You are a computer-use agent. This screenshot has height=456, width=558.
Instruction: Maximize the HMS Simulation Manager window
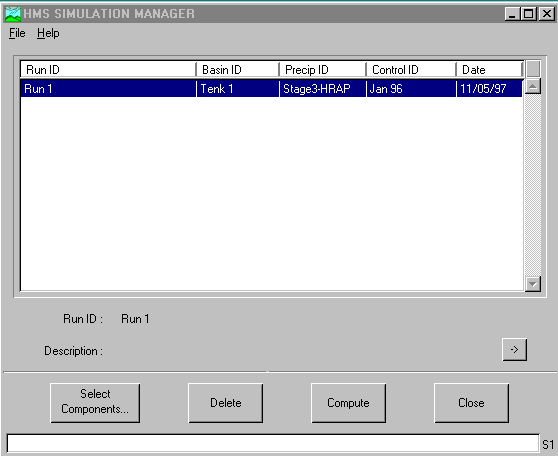point(529,14)
